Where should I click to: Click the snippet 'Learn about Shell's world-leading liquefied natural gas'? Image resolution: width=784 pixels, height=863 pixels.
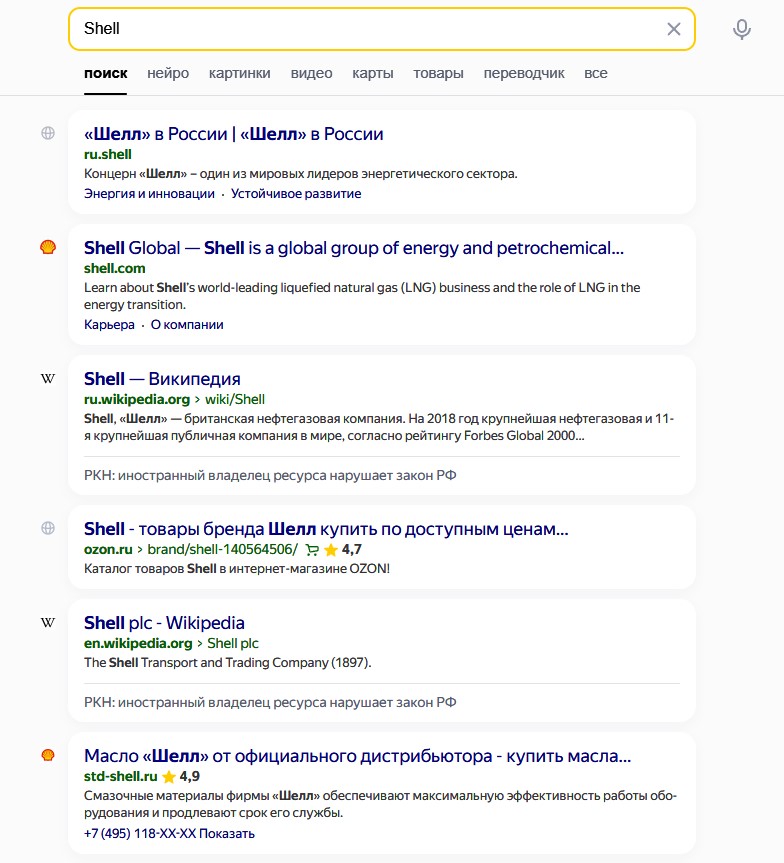click(362, 296)
